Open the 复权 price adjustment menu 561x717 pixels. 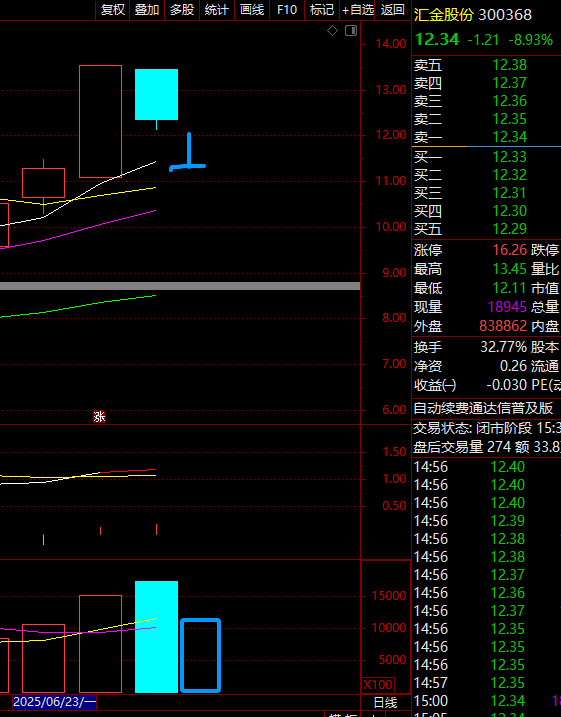pyautogui.click(x=112, y=10)
